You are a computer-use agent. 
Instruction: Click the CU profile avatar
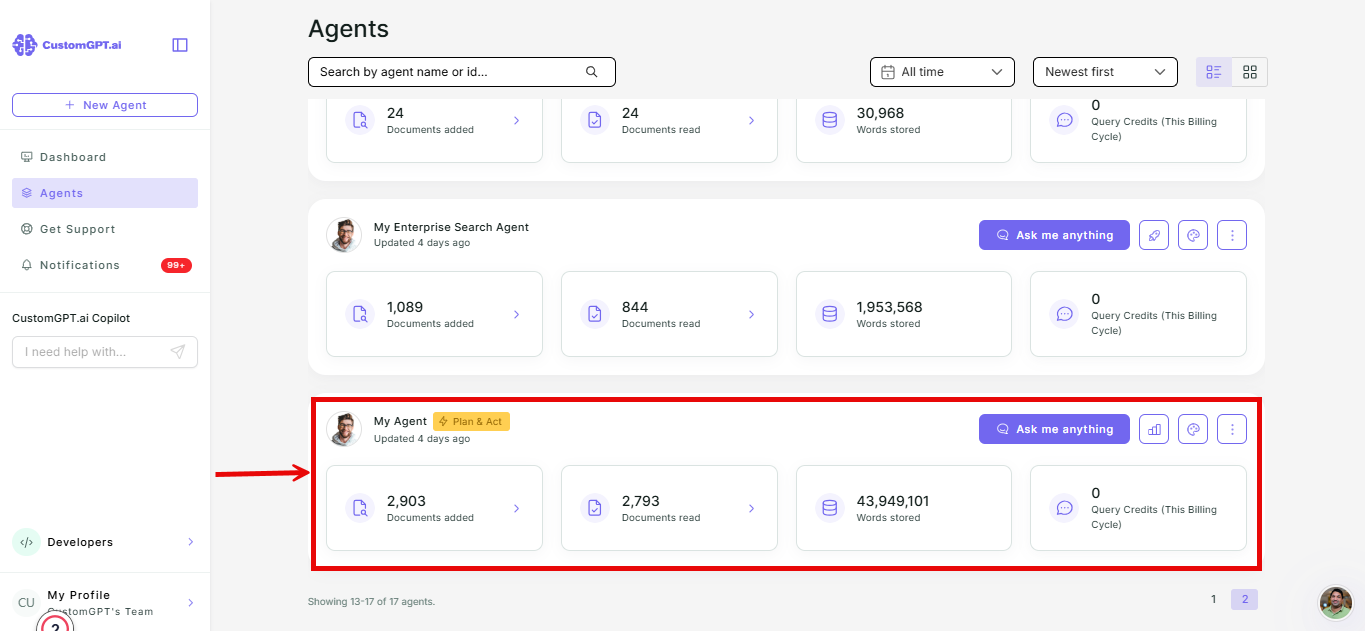pos(26,603)
